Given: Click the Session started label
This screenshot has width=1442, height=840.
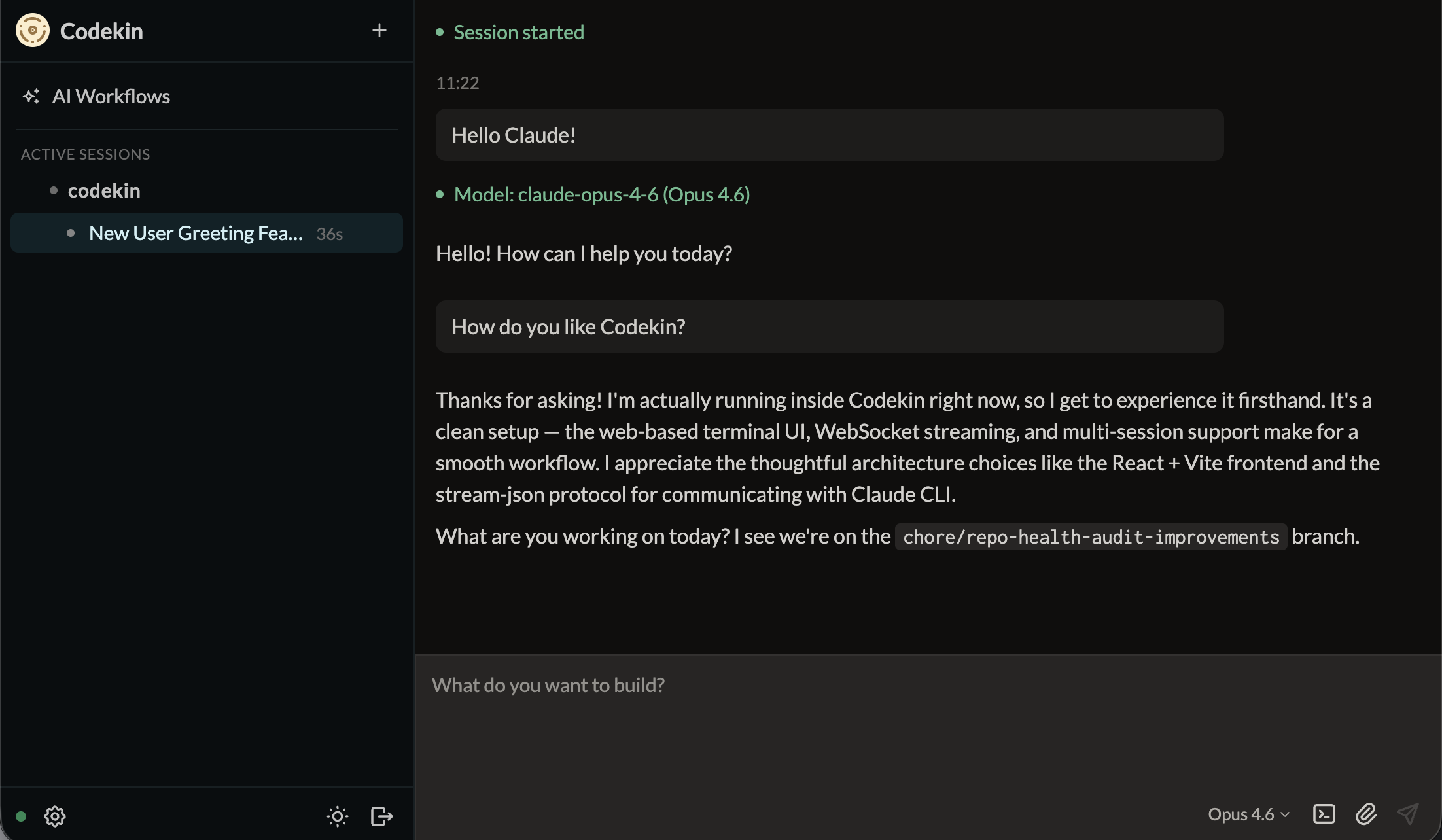Looking at the screenshot, I should tap(519, 32).
